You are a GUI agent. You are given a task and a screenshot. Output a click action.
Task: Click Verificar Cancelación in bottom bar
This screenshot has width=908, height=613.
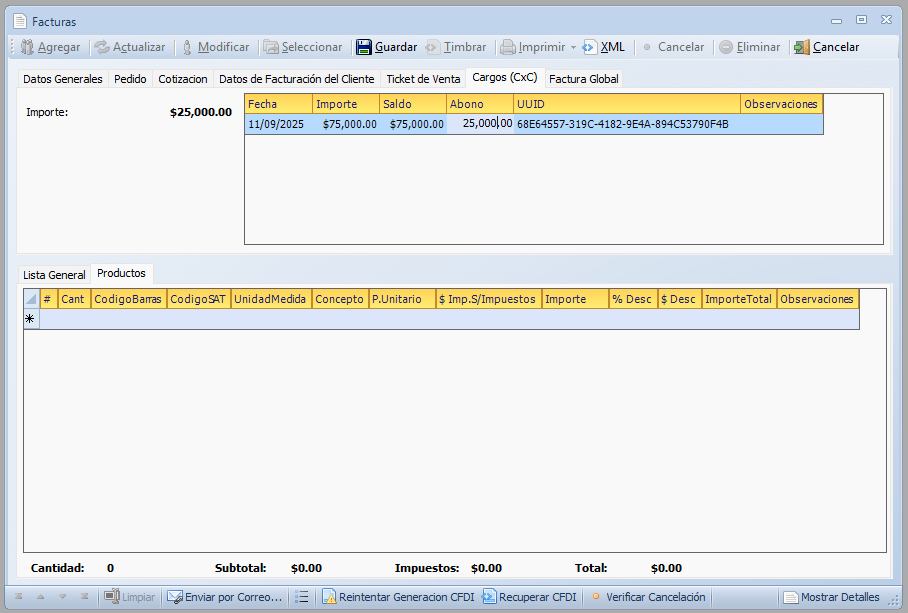coord(655,597)
